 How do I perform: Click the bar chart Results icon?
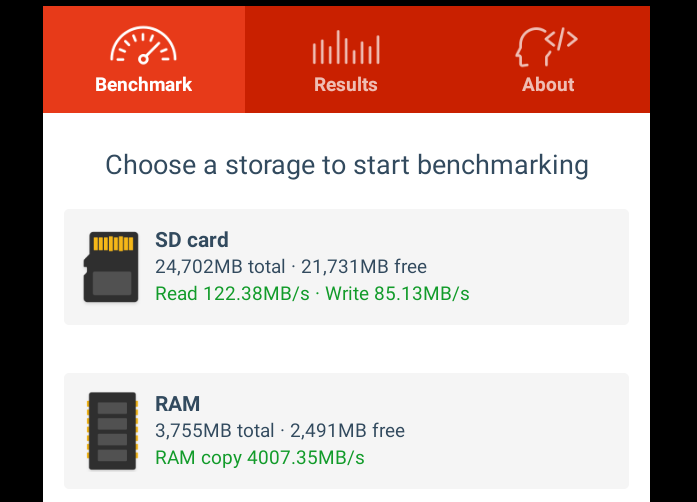click(x=346, y=47)
